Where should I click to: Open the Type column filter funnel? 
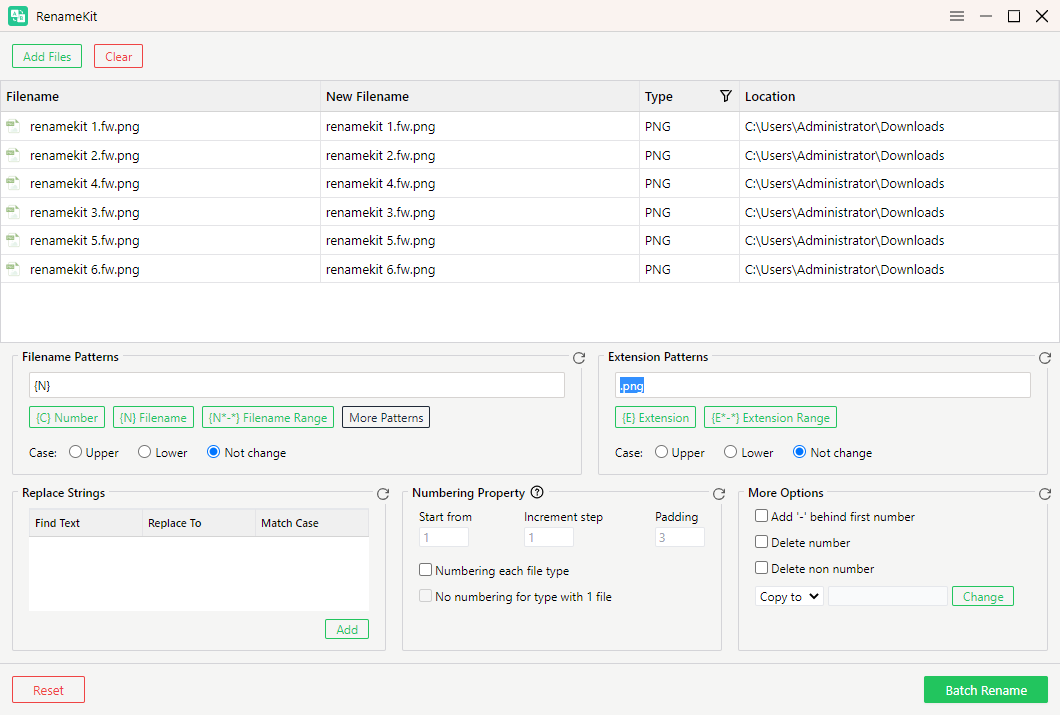[x=725, y=96]
